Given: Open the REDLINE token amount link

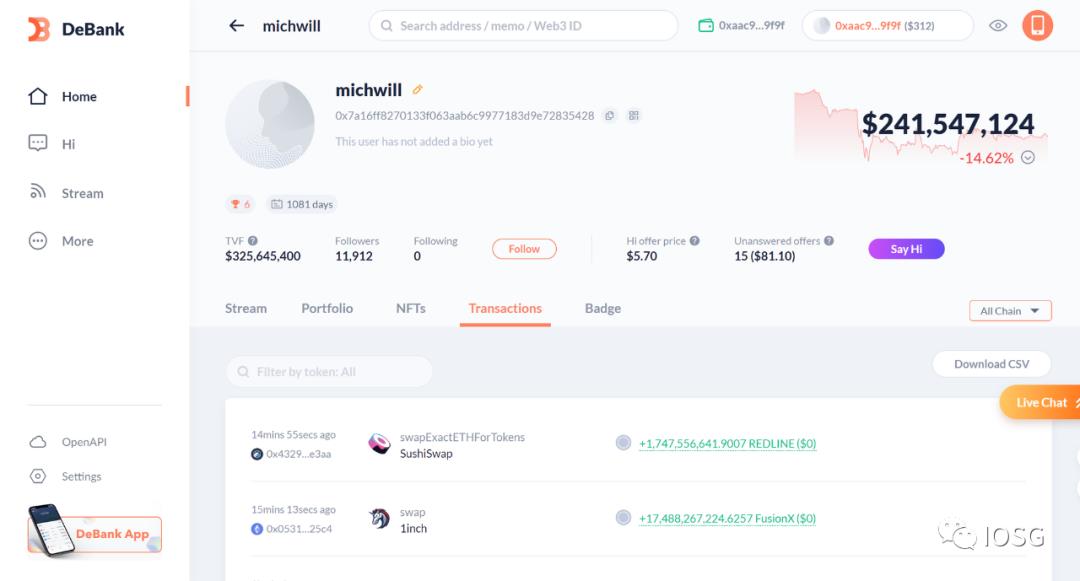Looking at the screenshot, I should pyautogui.click(x=727, y=444).
